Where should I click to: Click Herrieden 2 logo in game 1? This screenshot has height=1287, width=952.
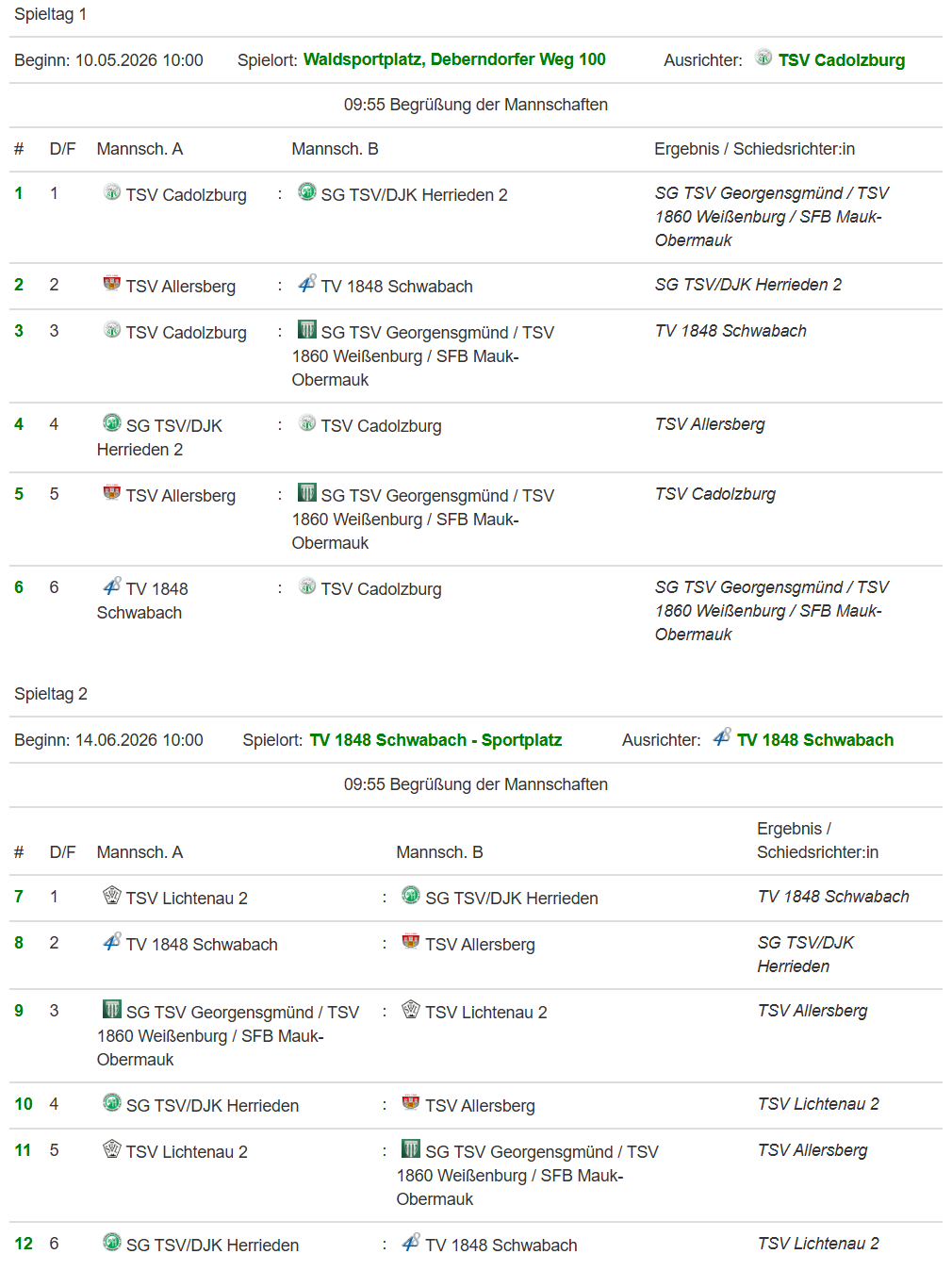coord(306,192)
